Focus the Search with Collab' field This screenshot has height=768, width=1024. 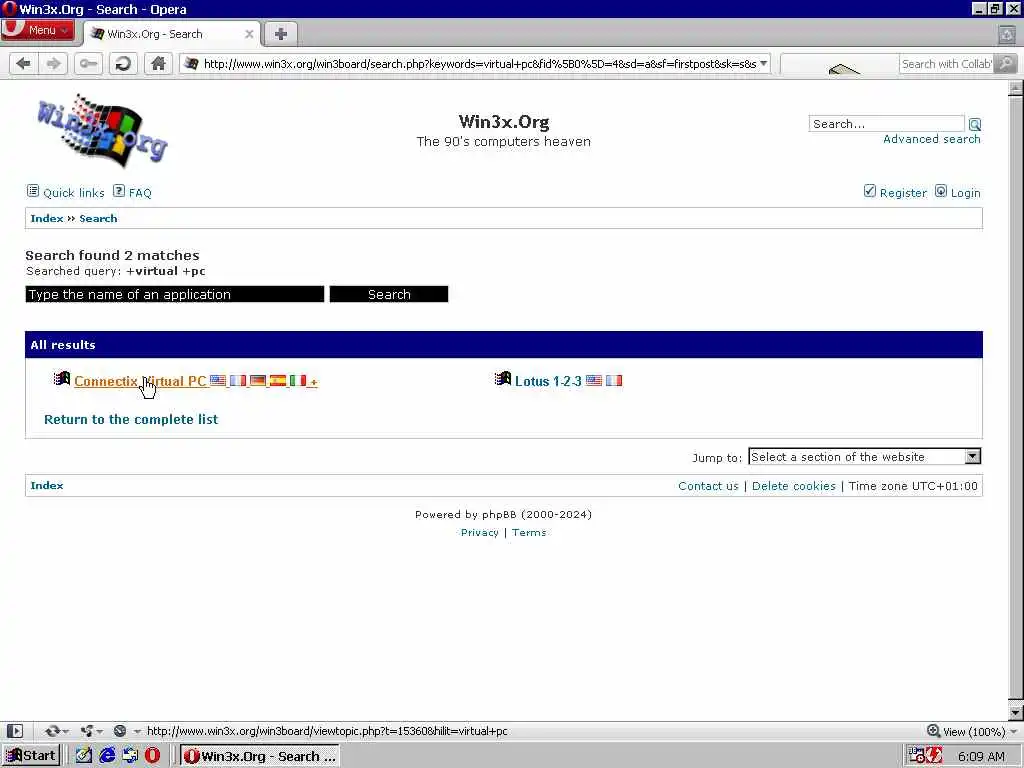click(x=946, y=63)
